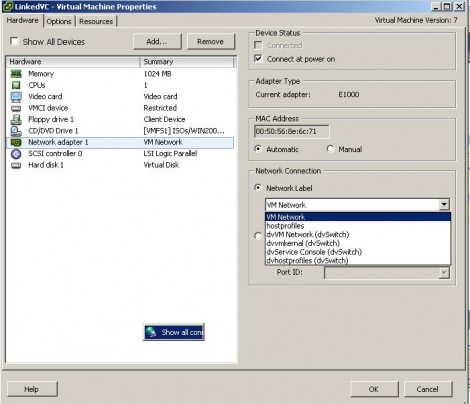Click the 1024 MB summary value

coord(157,74)
